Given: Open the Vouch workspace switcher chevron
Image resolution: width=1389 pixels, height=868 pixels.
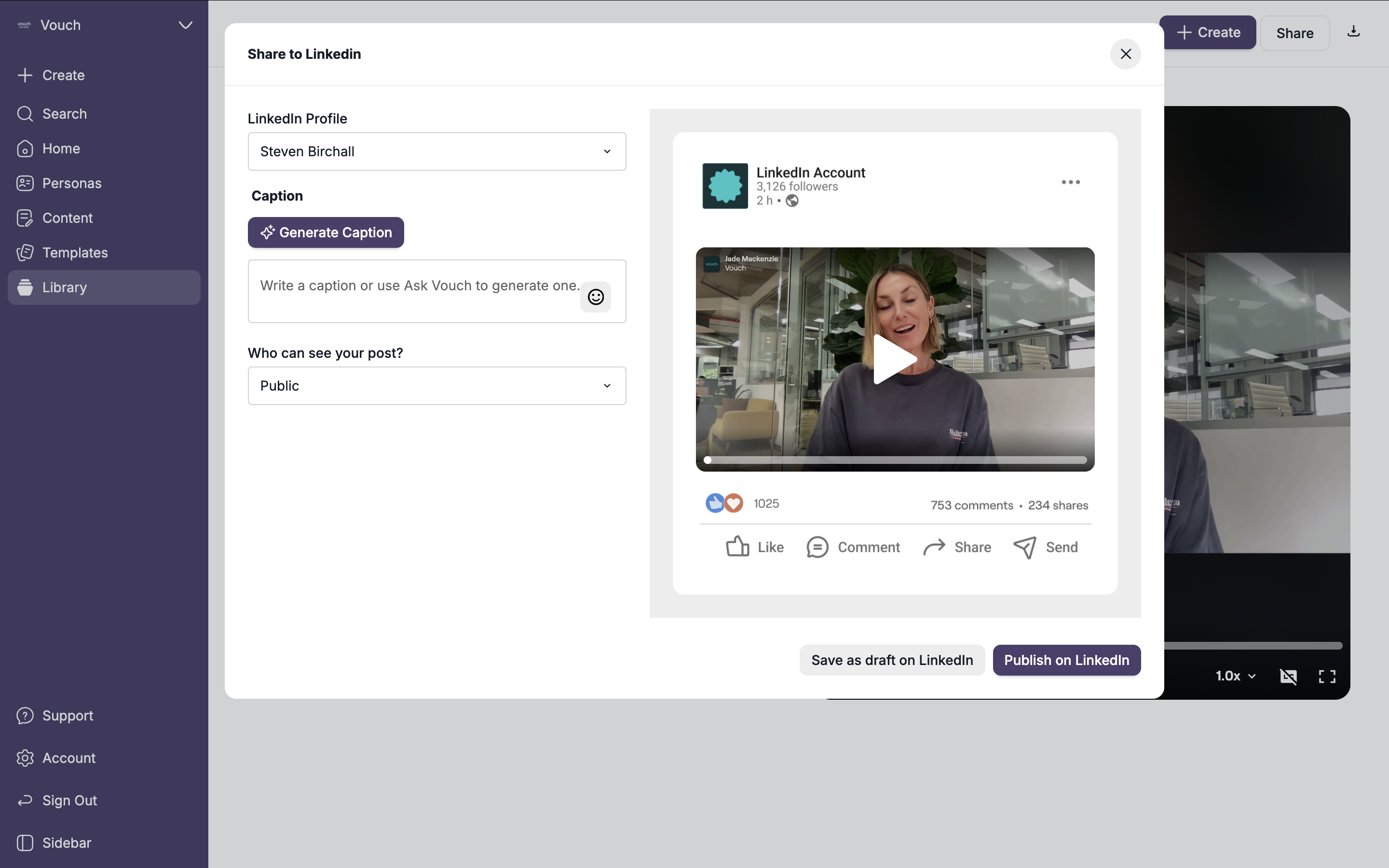Looking at the screenshot, I should [185, 25].
